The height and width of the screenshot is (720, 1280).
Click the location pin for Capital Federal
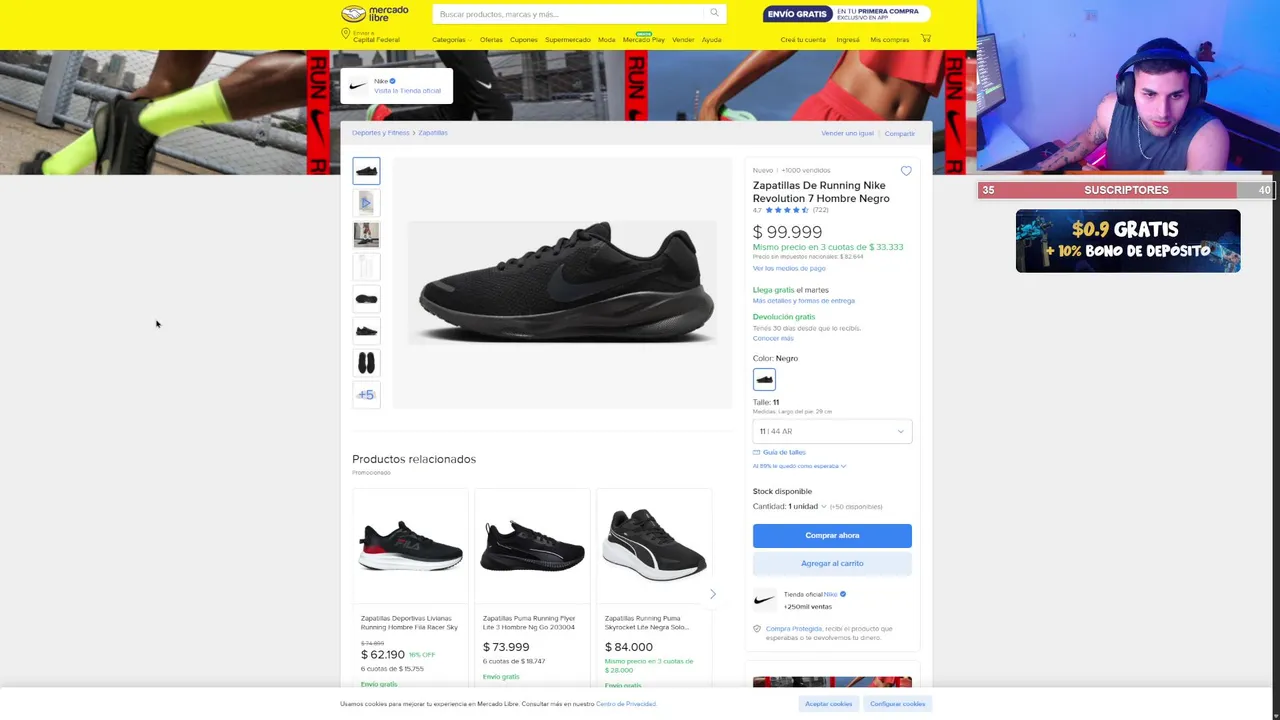[x=346, y=35]
